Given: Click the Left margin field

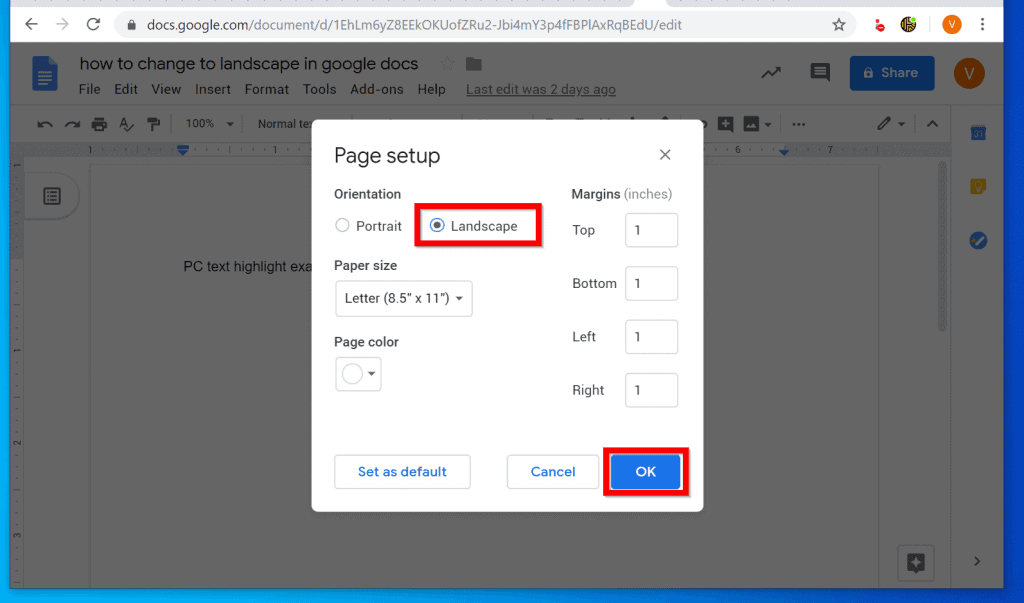Looking at the screenshot, I should (651, 337).
